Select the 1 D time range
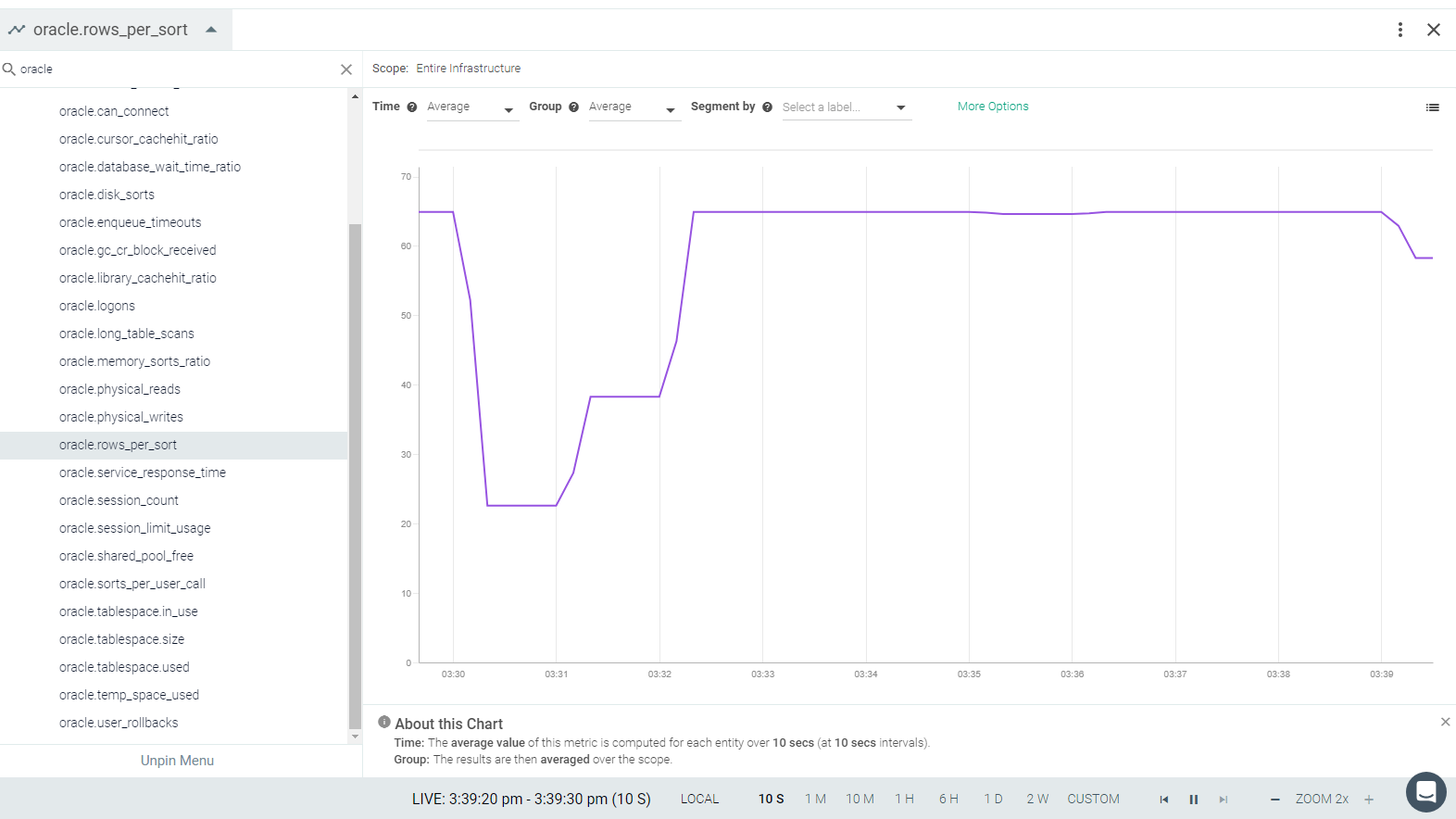The image size is (1456, 819). tap(993, 799)
